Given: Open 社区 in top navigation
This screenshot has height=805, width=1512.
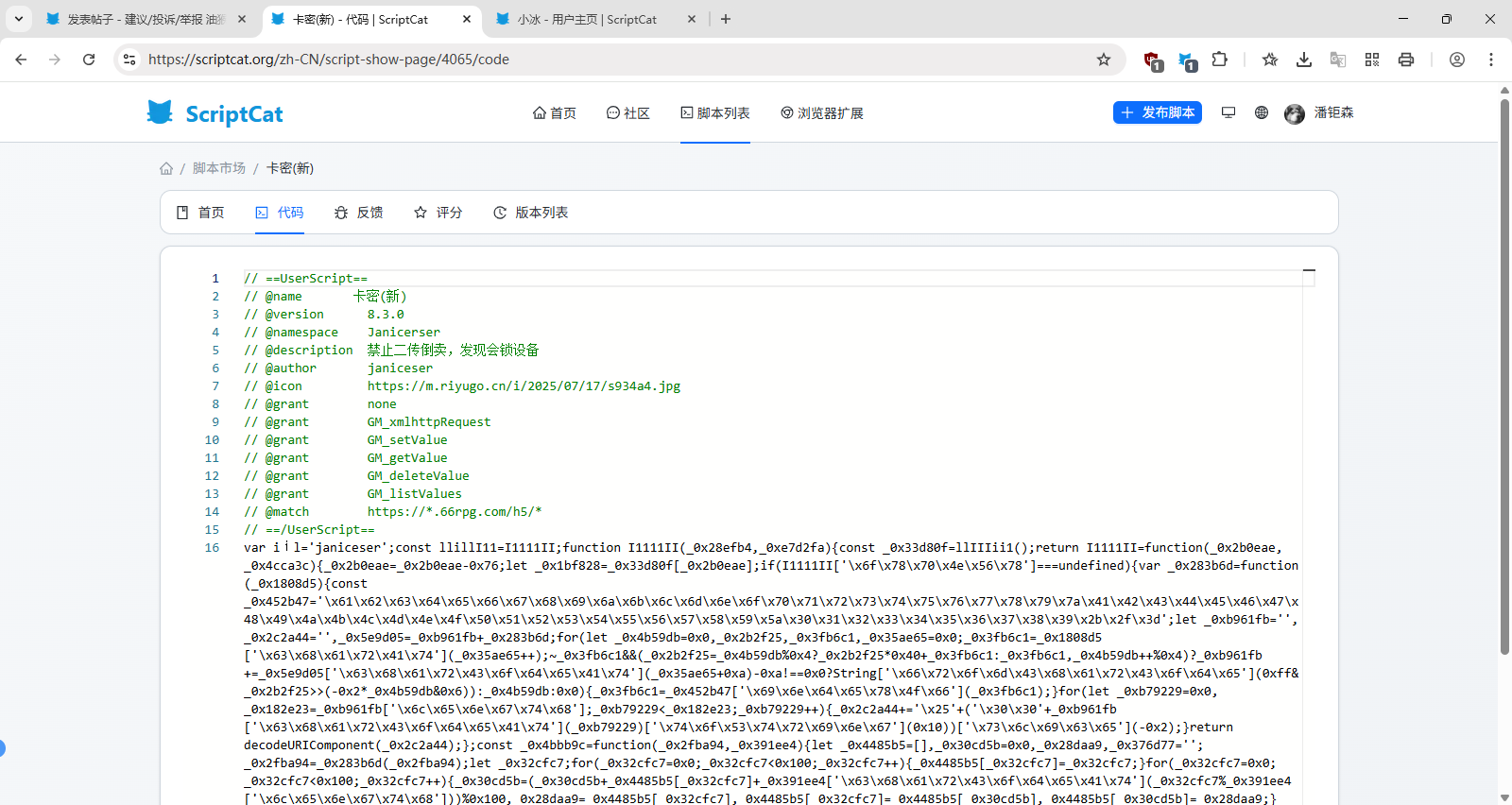Looking at the screenshot, I should (x=628, y=113).
